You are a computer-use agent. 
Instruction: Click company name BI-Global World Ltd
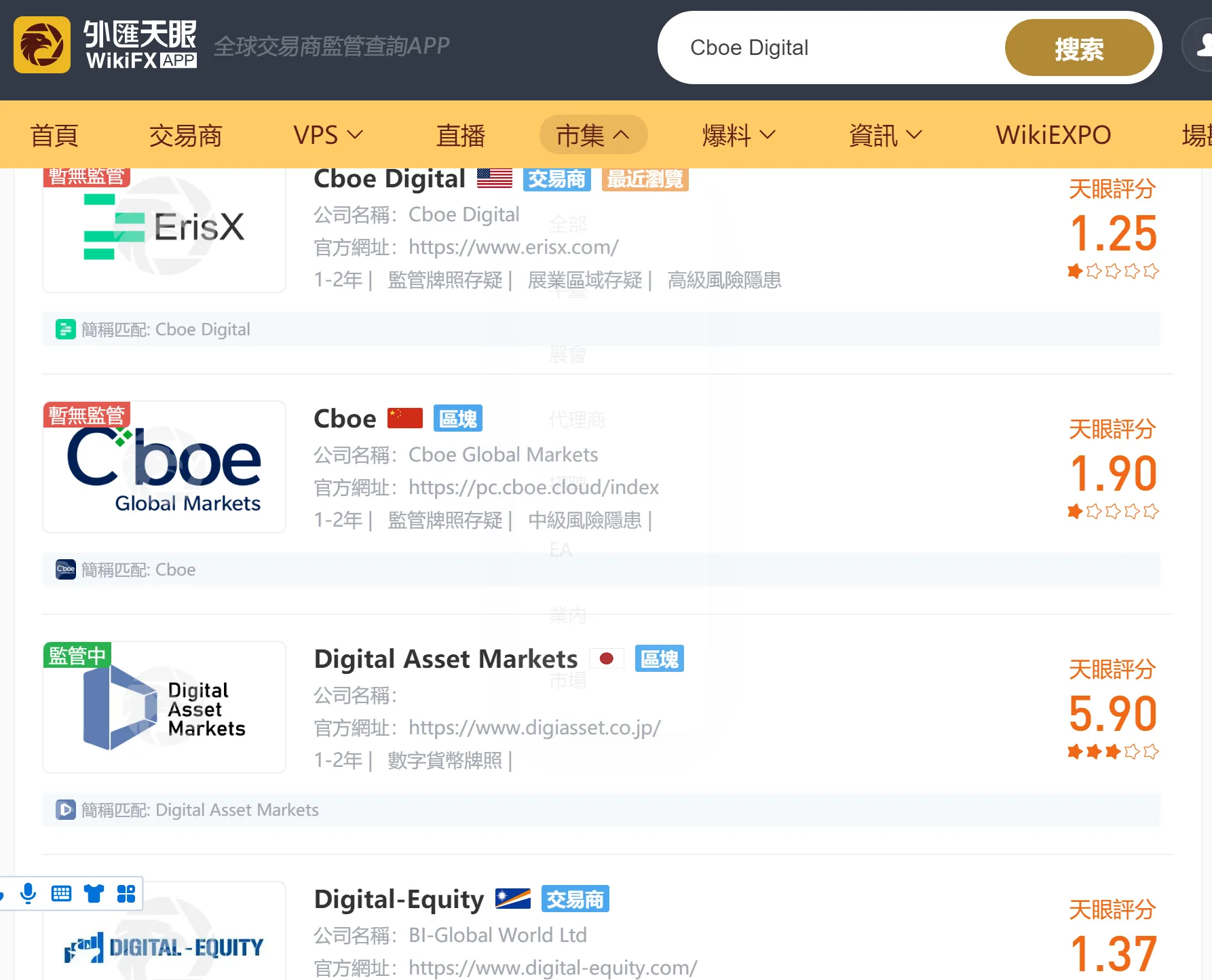pyautogui.click(x=497, y=935)
